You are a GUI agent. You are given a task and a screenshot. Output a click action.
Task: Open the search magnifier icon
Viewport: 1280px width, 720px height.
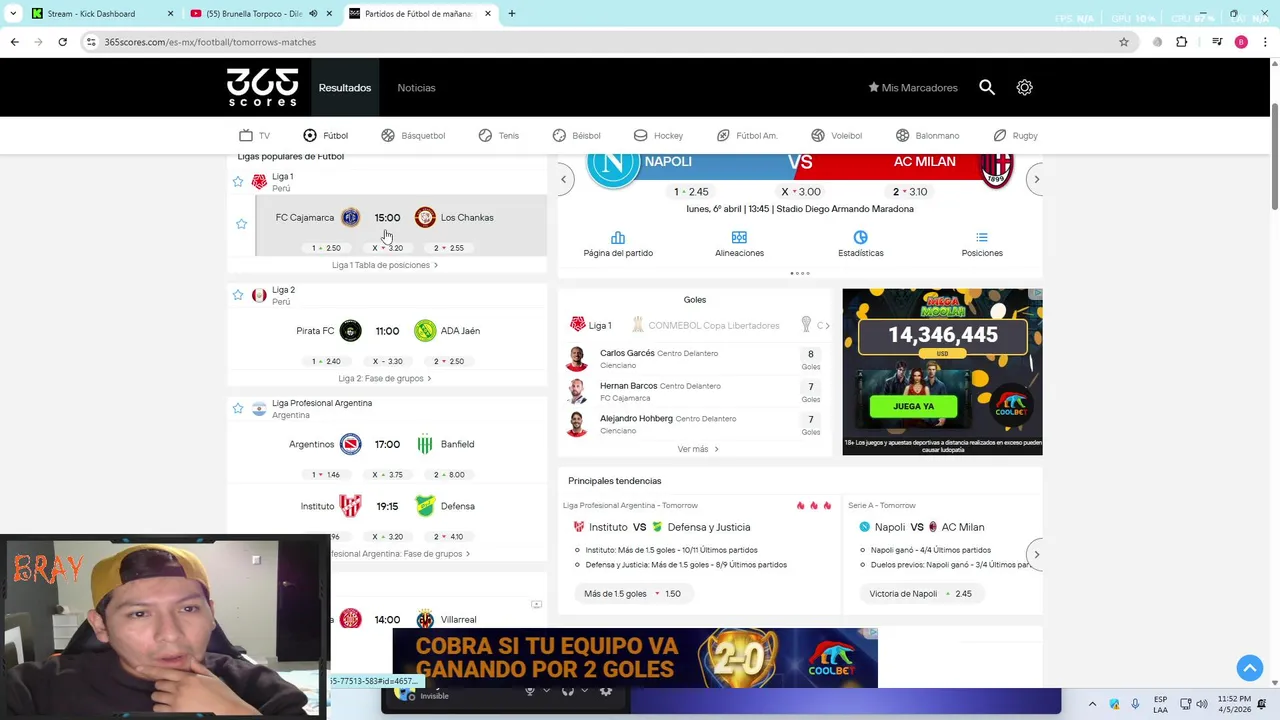[987, 87]
